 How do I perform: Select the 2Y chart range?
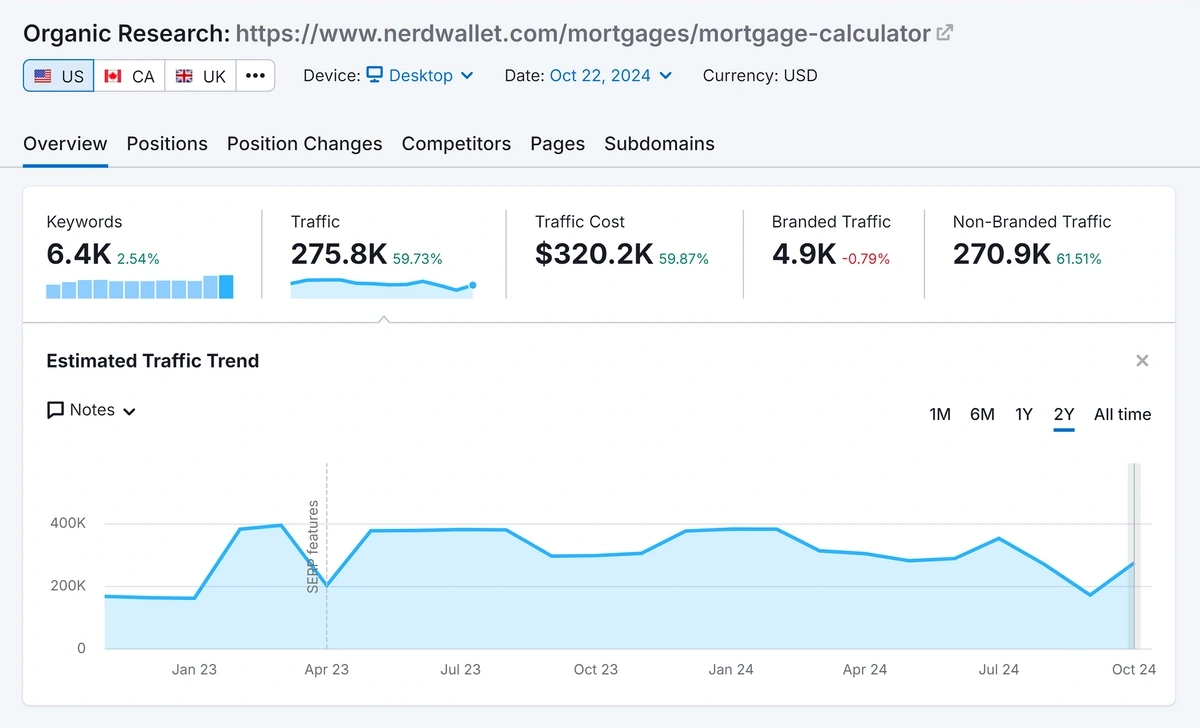1064,414
